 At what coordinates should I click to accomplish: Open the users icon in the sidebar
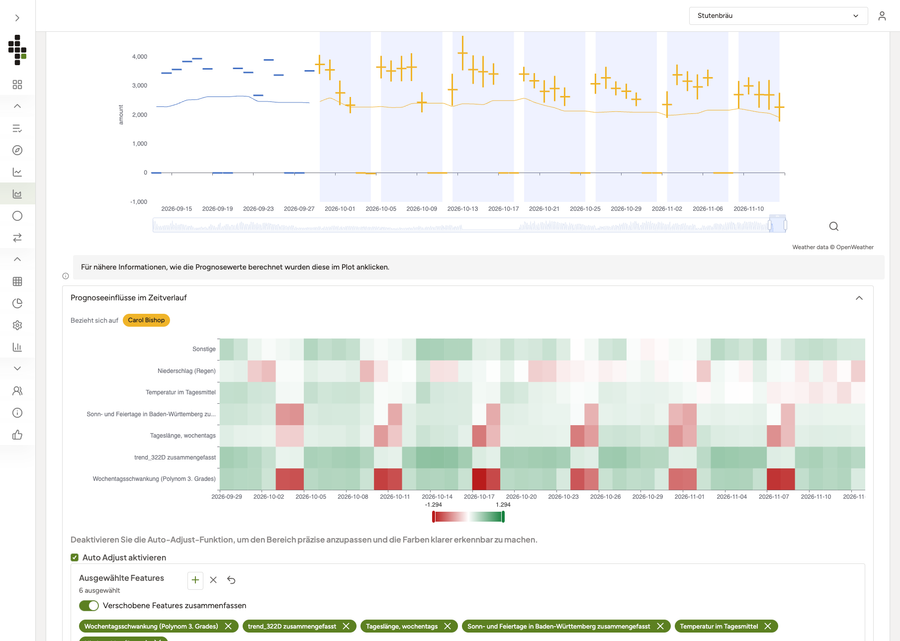point(17,391)
